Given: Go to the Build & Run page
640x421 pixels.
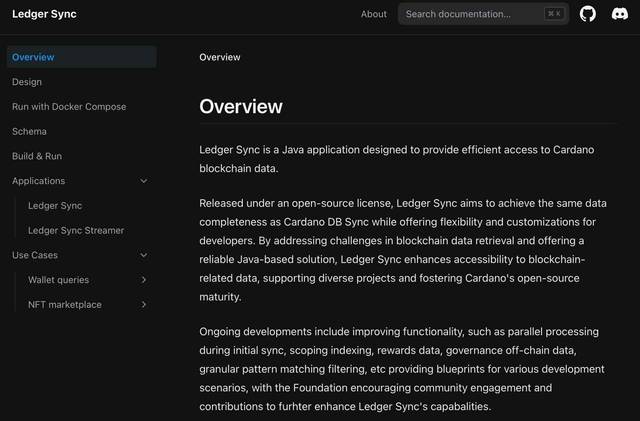Looking at the screenshot, I should 37,156.
